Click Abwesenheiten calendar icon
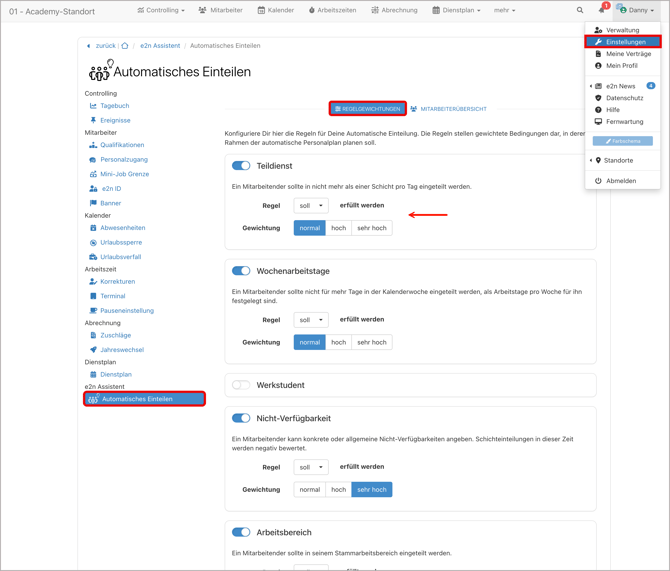670x571 pixels. pyautogui.click(x=93, y=228)
